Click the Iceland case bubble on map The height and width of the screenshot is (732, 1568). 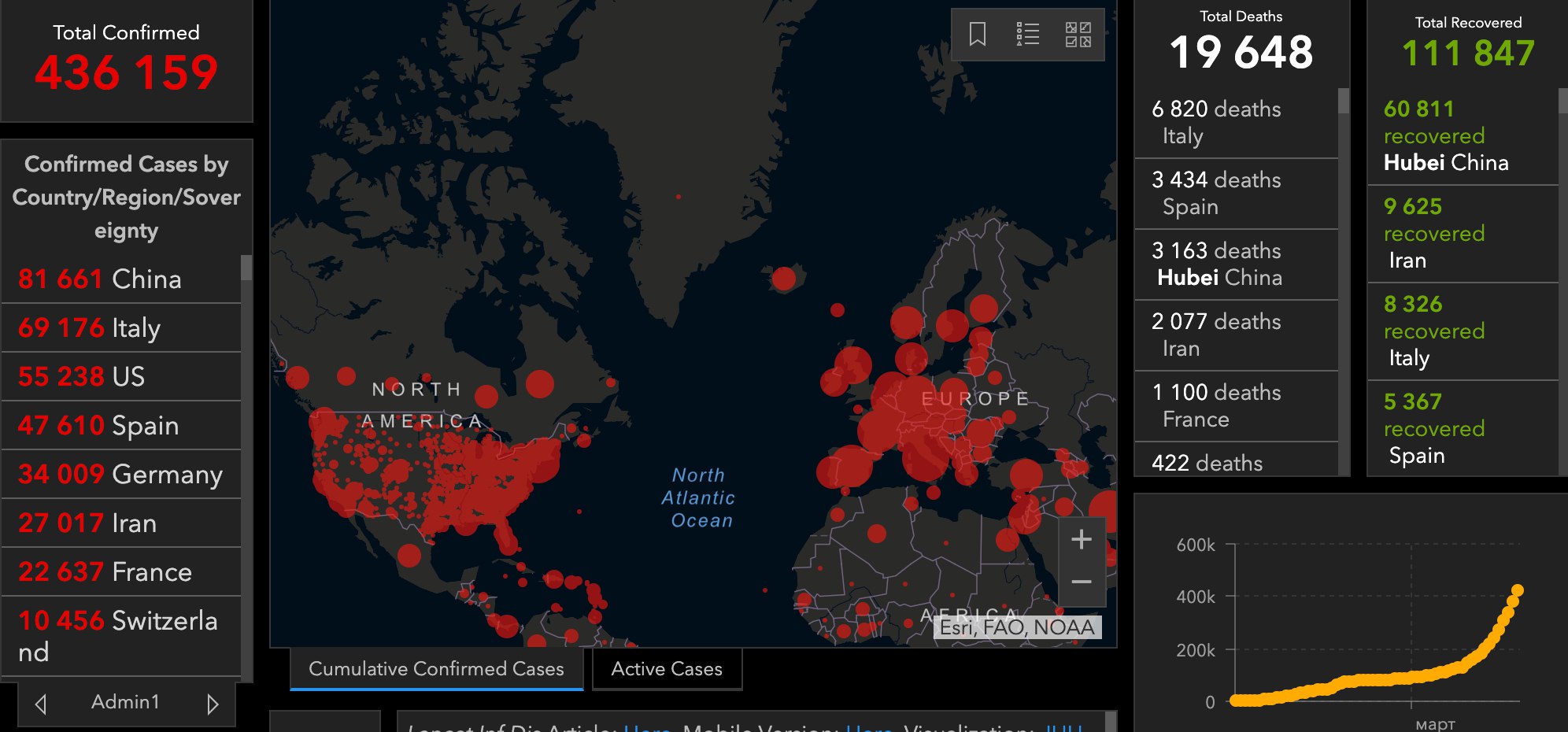point(784,279)
